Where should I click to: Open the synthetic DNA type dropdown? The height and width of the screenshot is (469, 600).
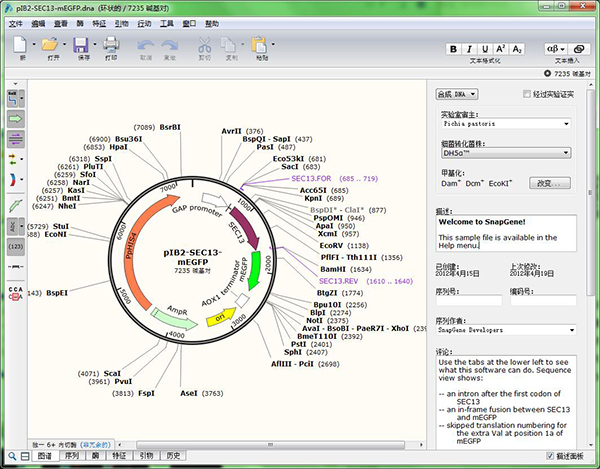click(x=457, y=94)
